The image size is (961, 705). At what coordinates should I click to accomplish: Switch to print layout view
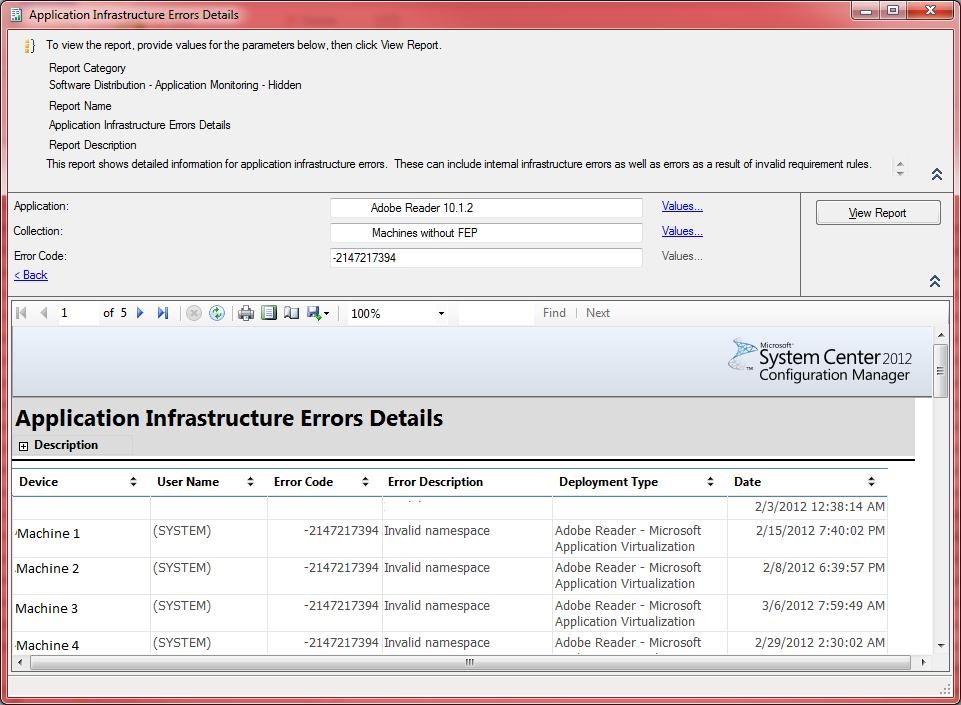click(269, 313)
